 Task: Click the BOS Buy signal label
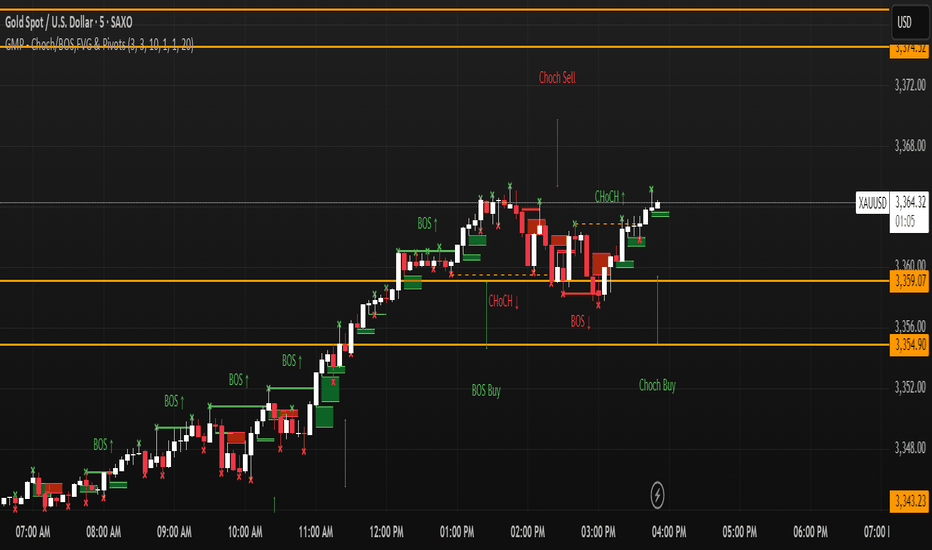(486, 391)
